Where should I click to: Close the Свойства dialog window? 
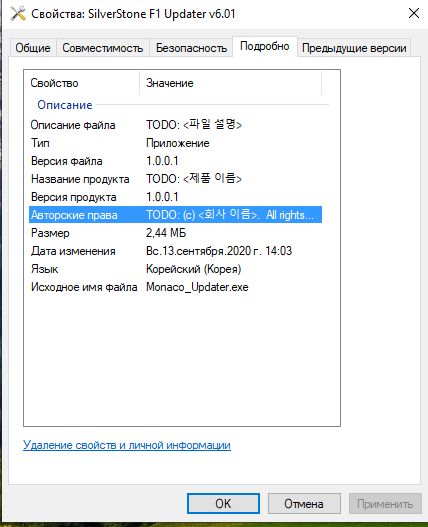point(414,13)
